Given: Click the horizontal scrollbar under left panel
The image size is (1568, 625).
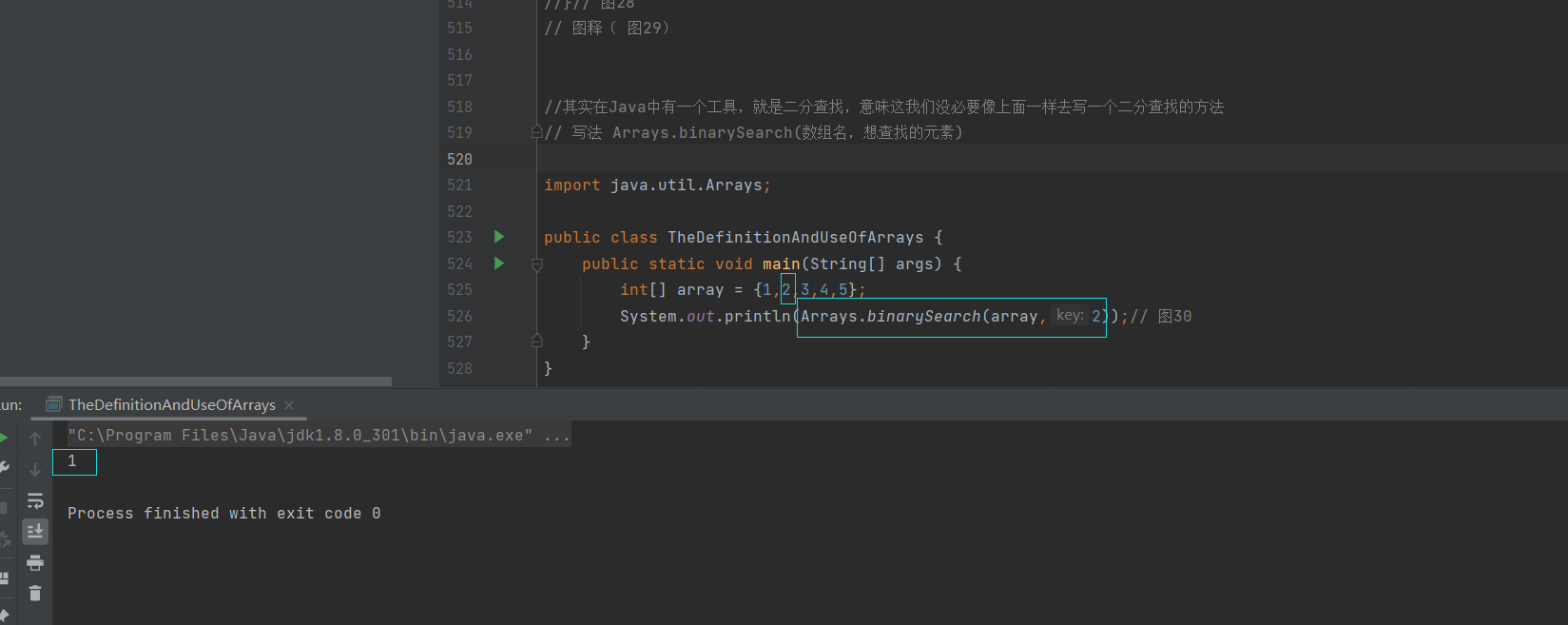Looking at the screenshot, I should pyautogui.click(x=196, y=381).
